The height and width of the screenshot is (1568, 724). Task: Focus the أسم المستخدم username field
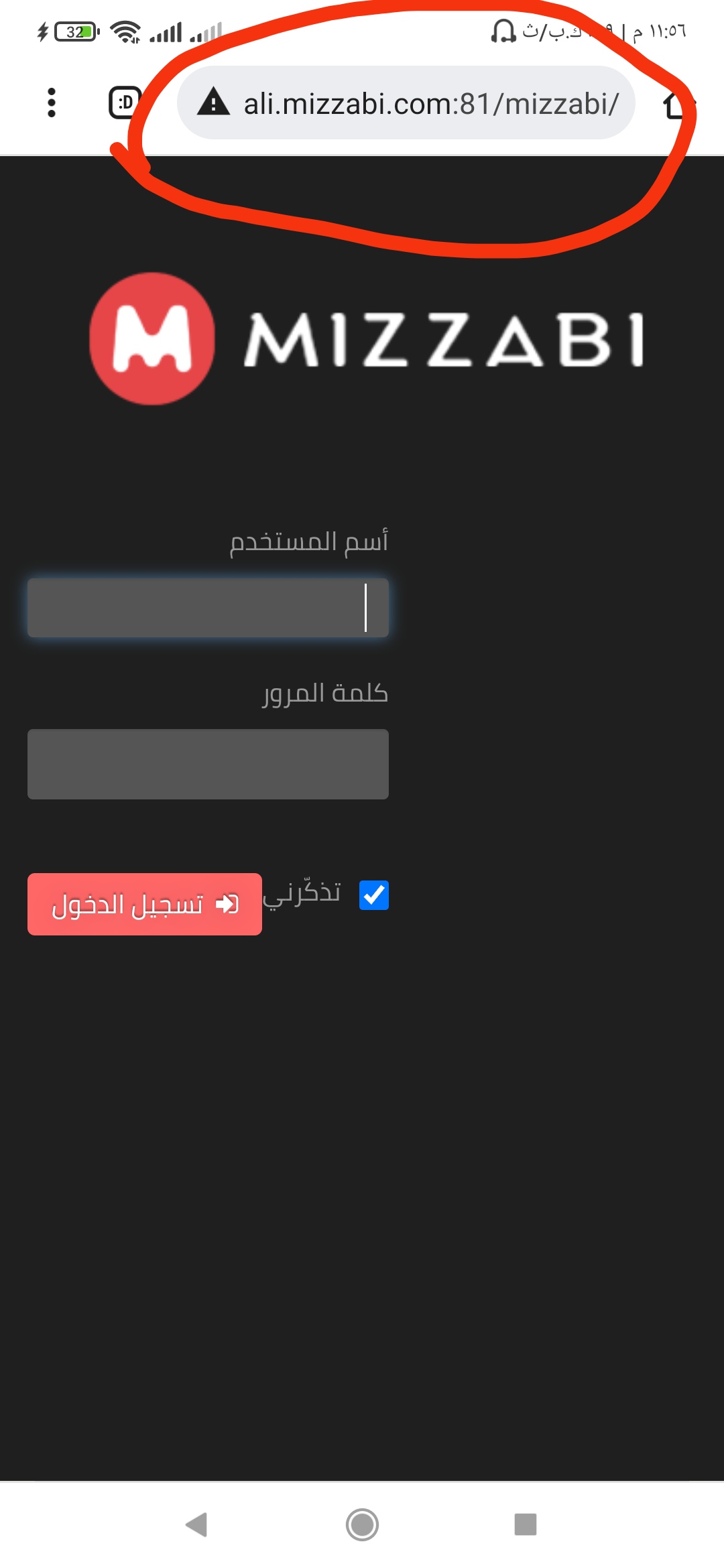pyautogui.click(x=208, y=608)
